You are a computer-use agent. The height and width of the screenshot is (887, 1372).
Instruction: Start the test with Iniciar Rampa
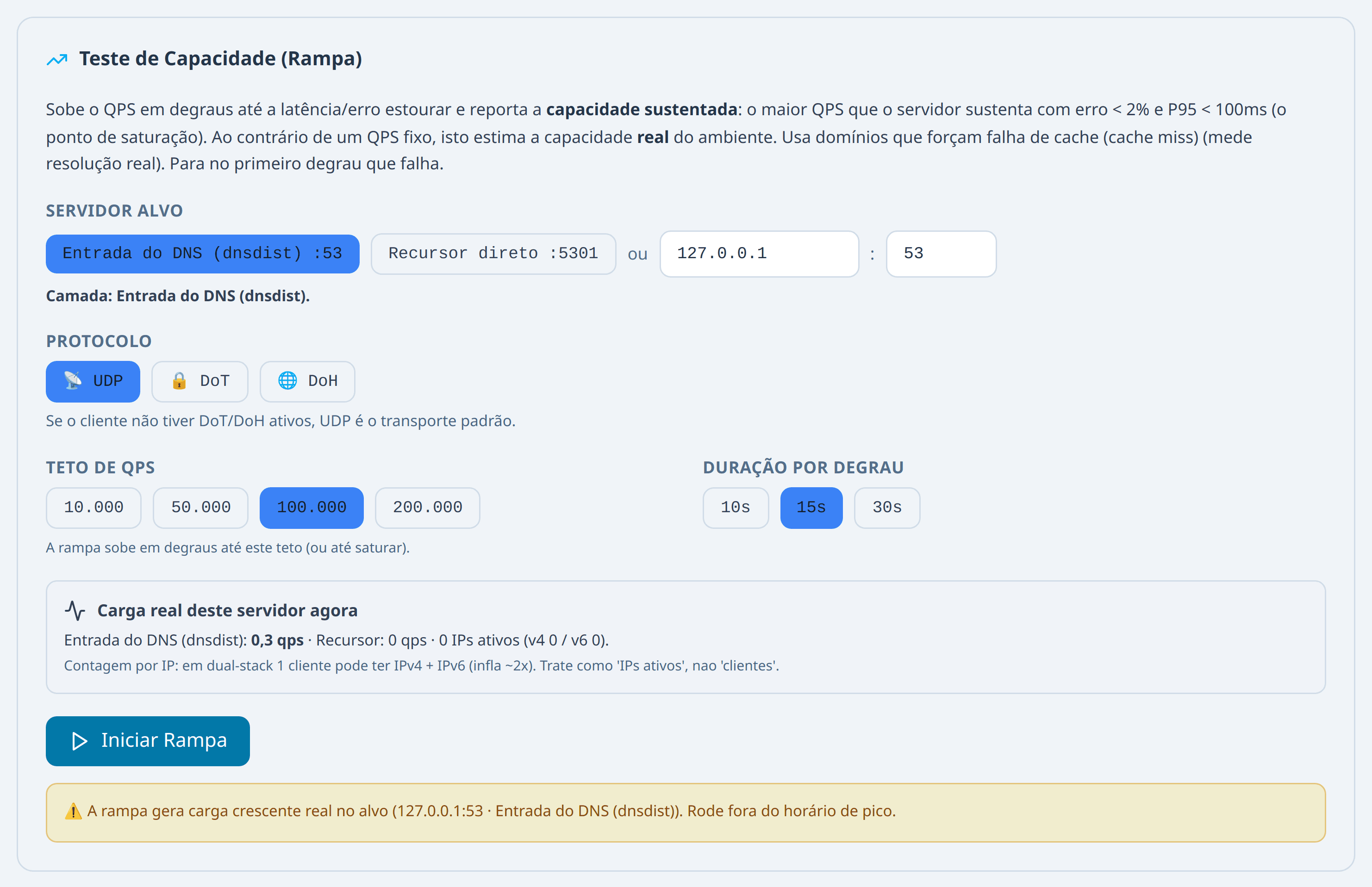148,741
